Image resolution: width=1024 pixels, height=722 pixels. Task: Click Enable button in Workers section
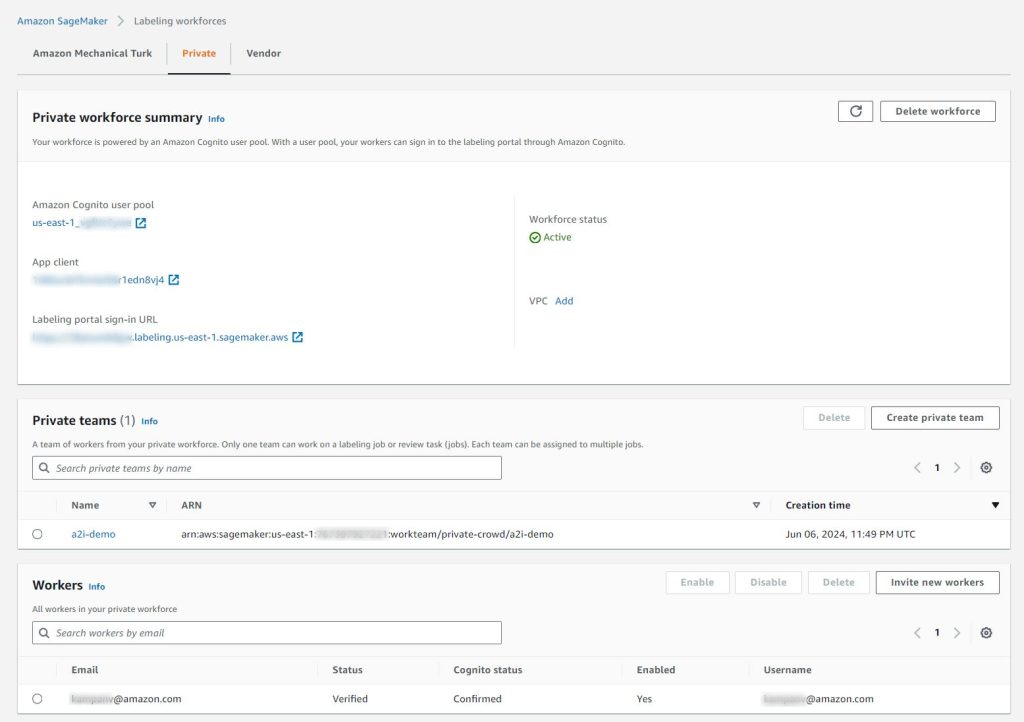click(697, 582)
